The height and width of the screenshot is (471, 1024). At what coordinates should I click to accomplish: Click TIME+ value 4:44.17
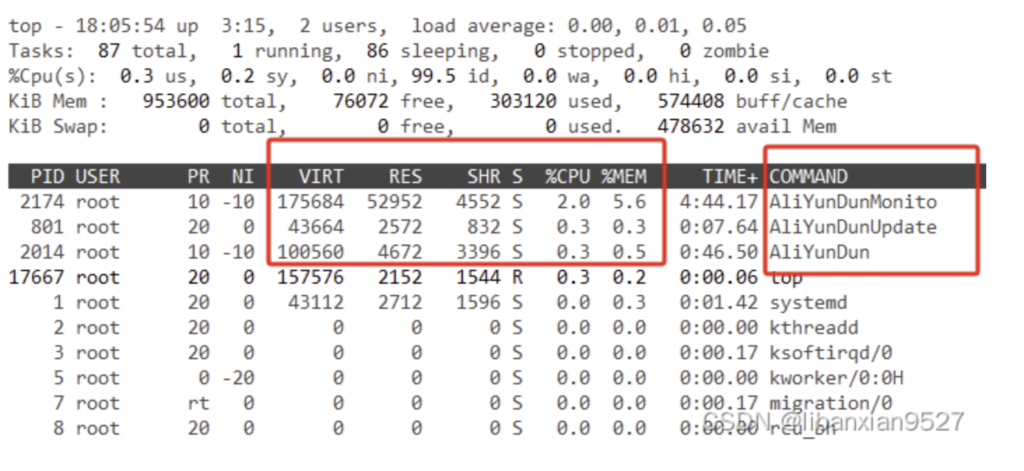tap(718, 202)
